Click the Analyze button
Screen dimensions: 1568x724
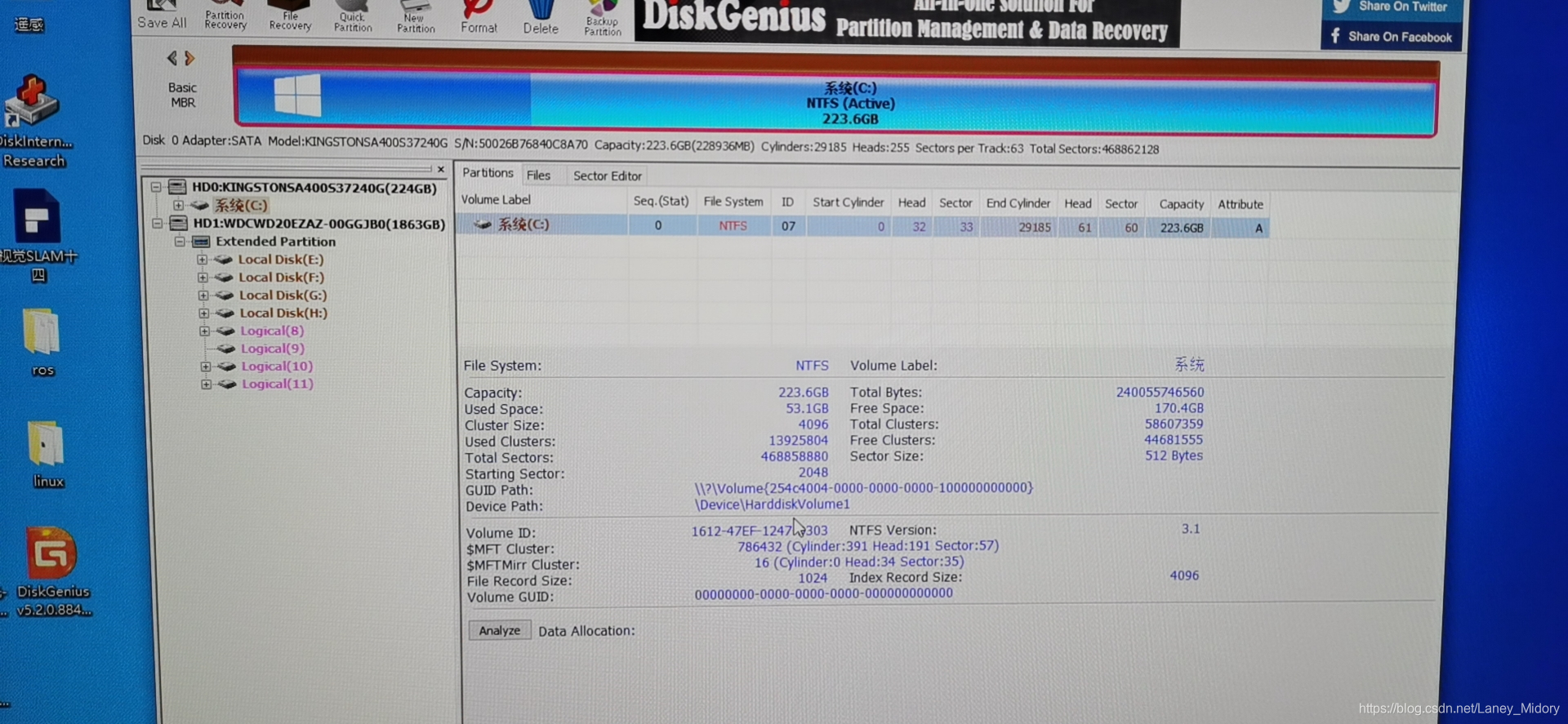click(499, 631)
